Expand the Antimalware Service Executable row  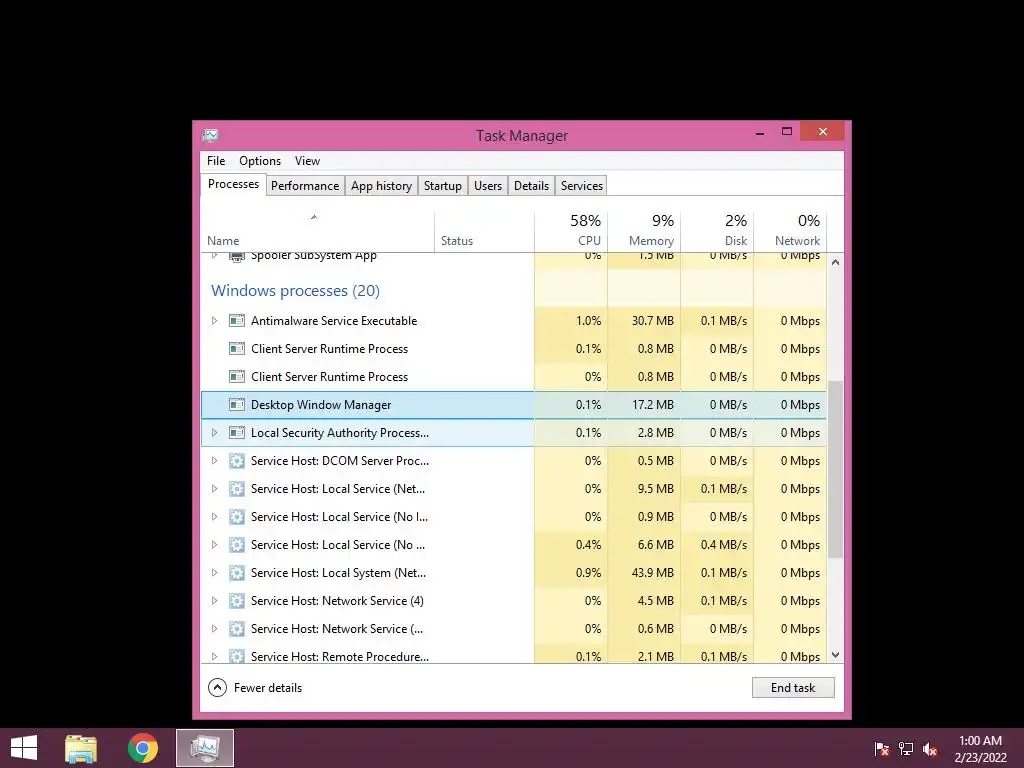click(214, 321)
